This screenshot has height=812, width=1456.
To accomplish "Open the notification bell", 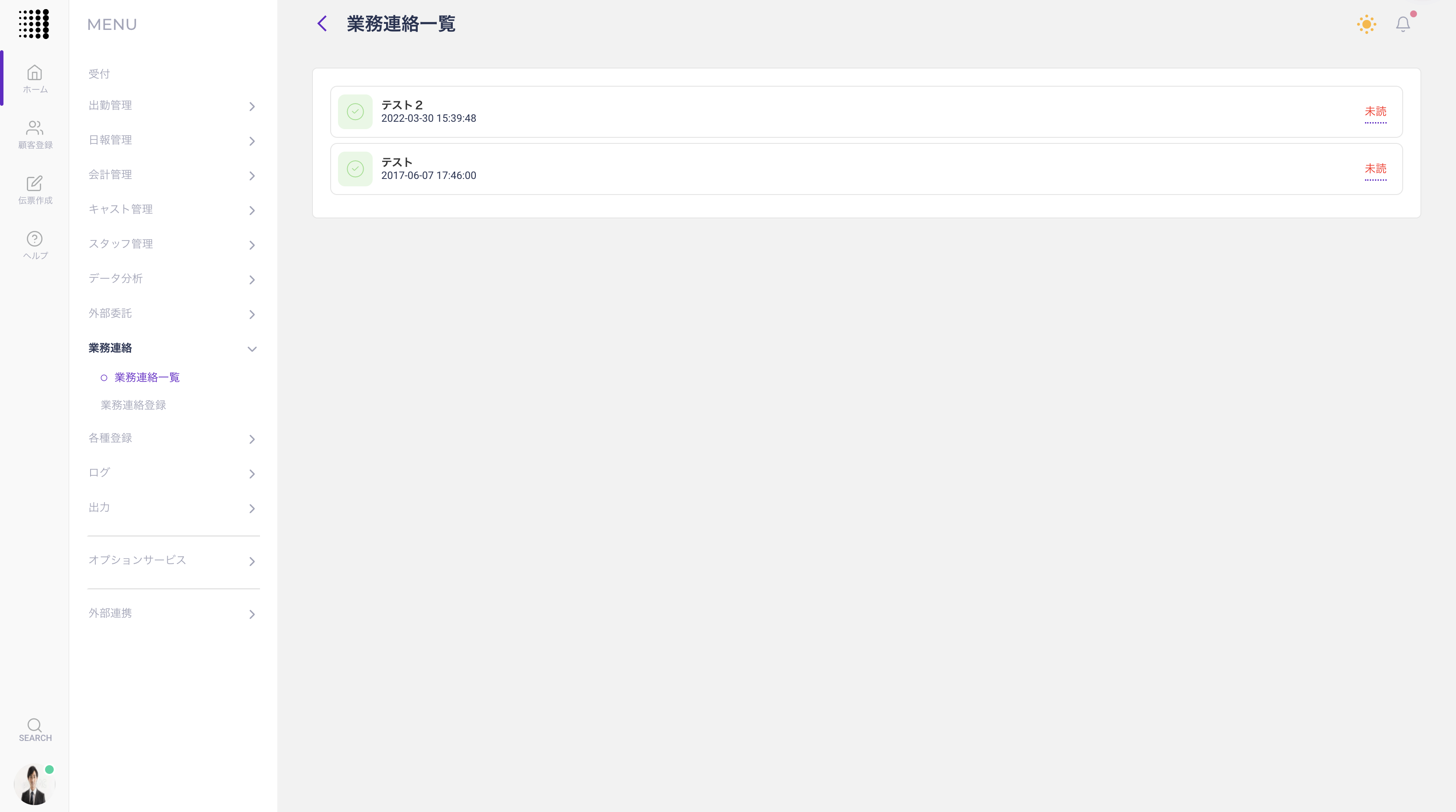I will click(1402, 24).
